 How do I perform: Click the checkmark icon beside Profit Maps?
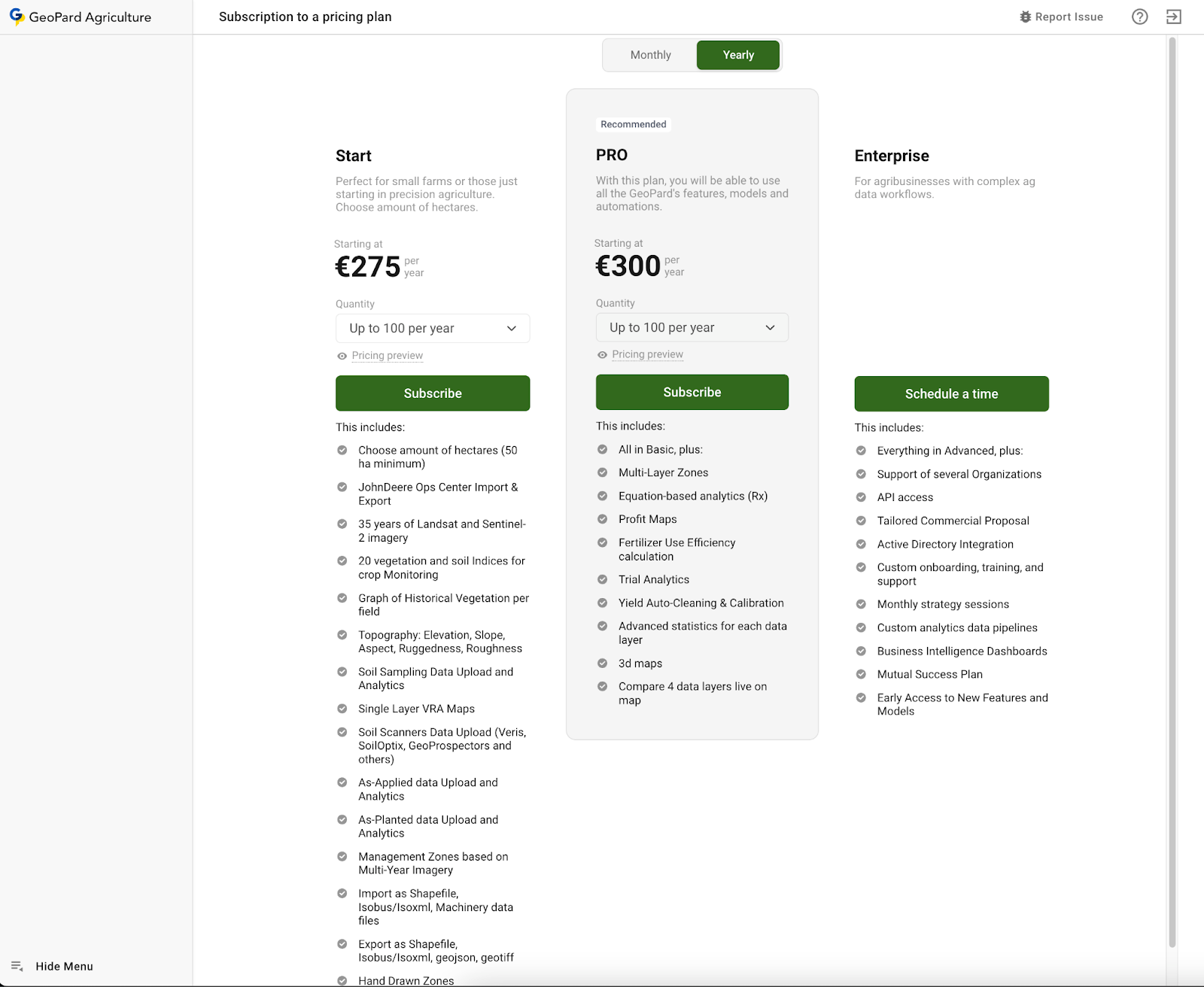click(x=602, y=519)
